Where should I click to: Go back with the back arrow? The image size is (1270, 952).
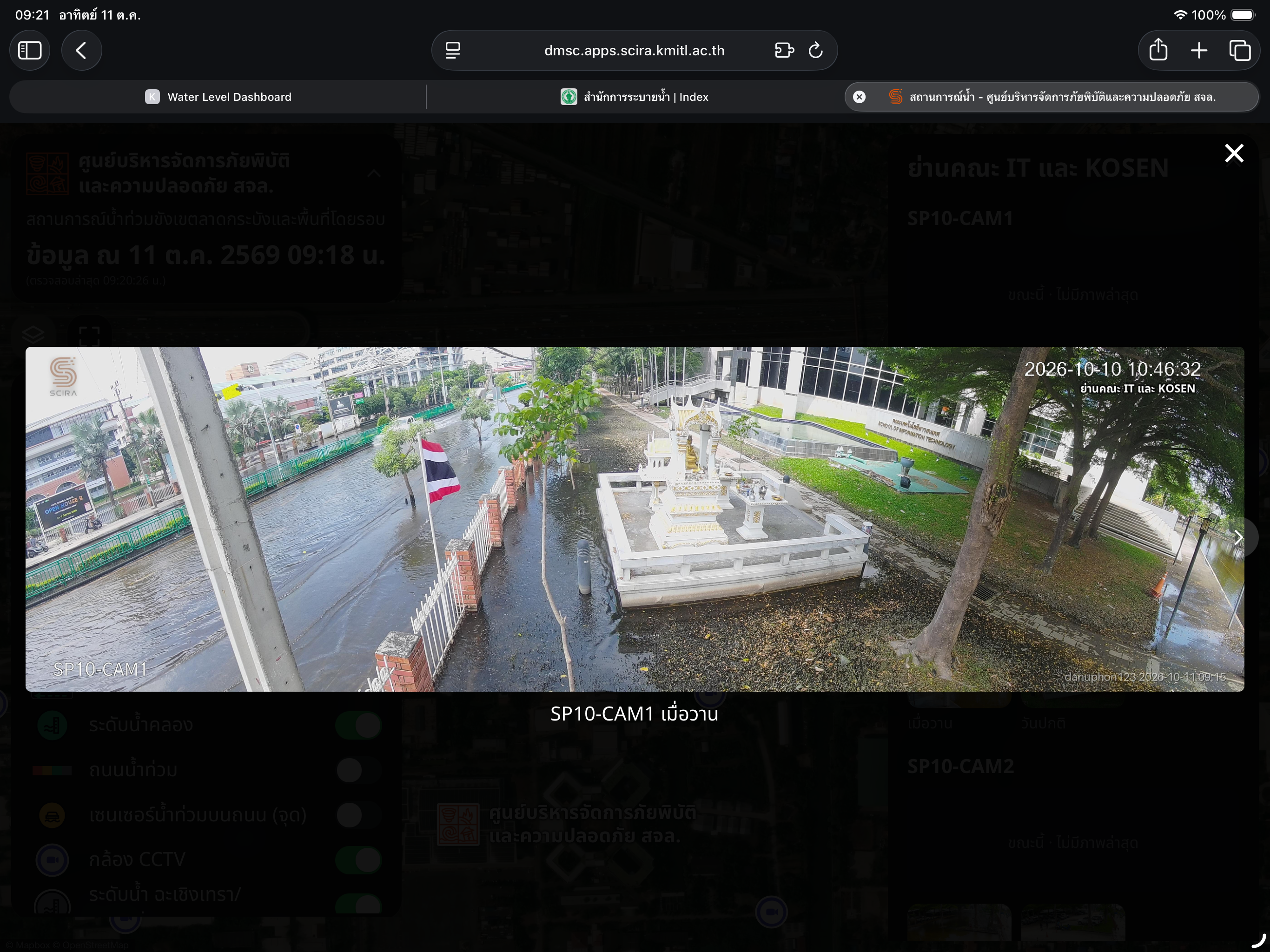click(x=81, y=51)
